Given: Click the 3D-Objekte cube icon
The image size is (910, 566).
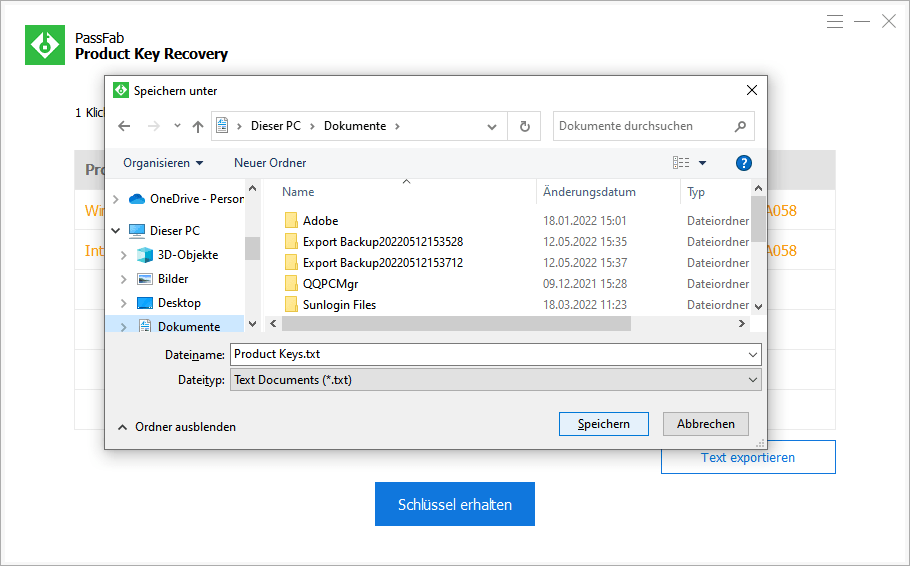Looking at the screenshot, I should tap(145, 255).
